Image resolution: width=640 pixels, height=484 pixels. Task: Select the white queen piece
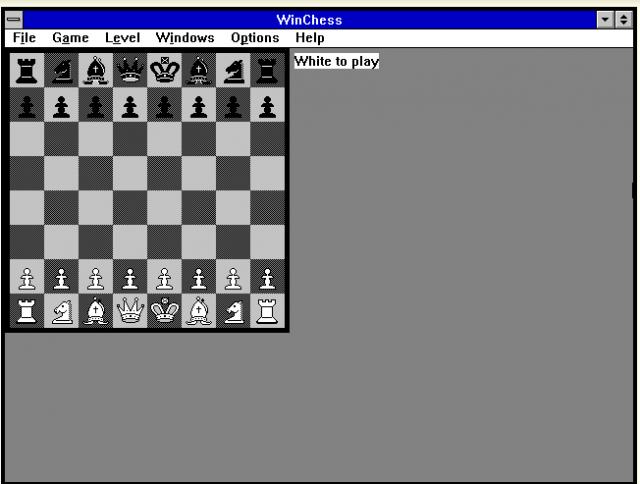tap(130, 311)
